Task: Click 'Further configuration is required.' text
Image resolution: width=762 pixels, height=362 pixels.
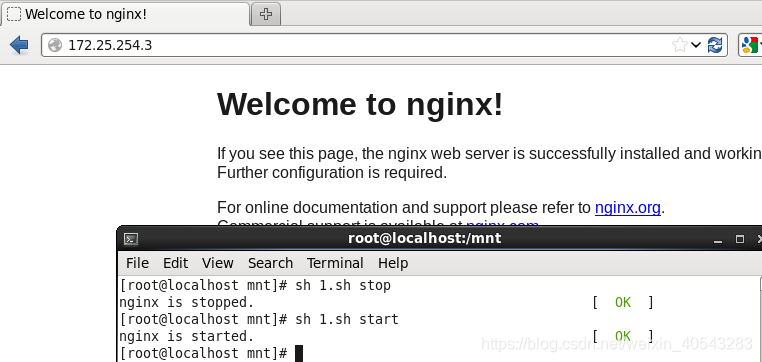Action: (x=332, y=172)
